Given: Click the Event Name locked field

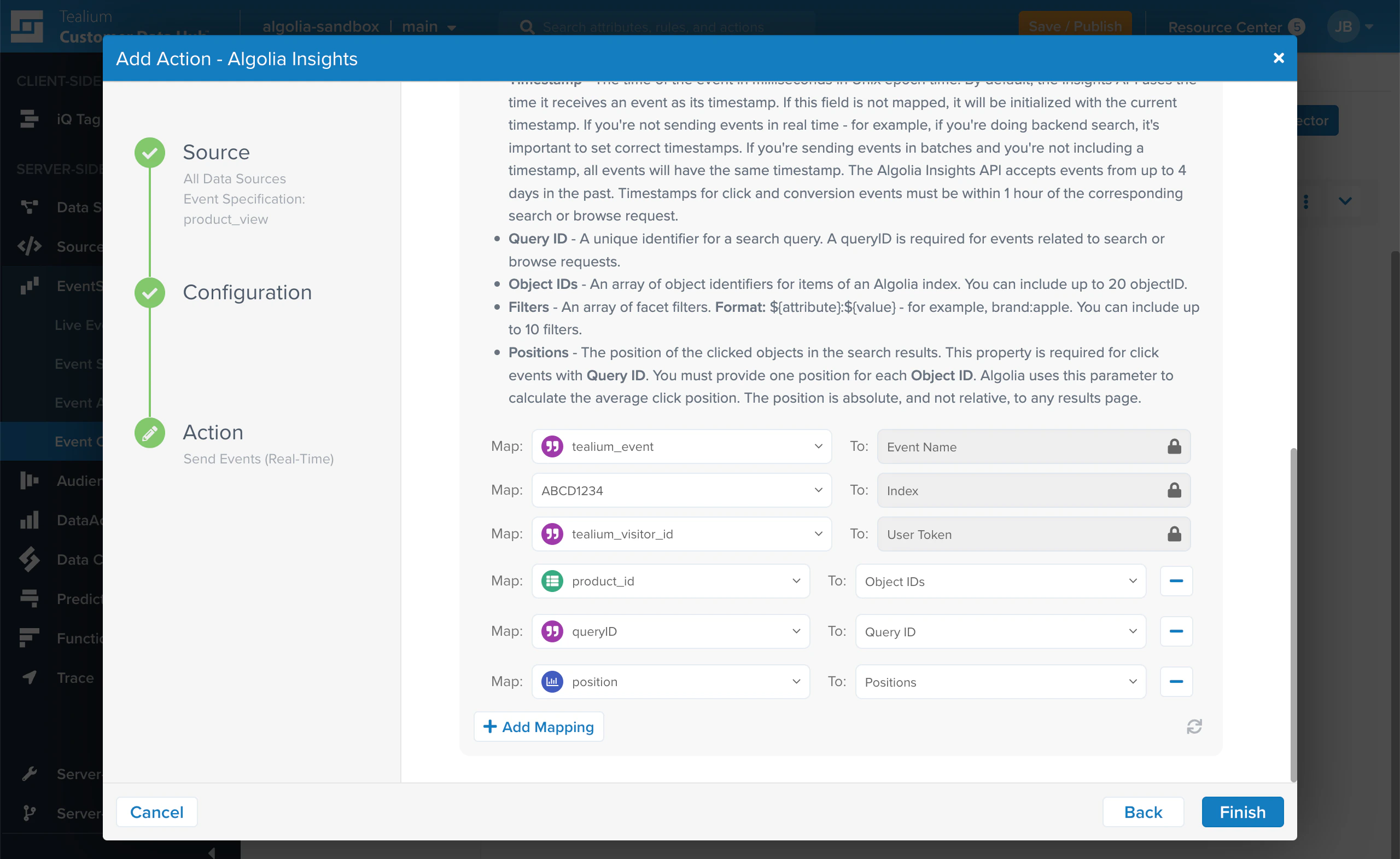Looking at the screenshot, I should 1034,446.
